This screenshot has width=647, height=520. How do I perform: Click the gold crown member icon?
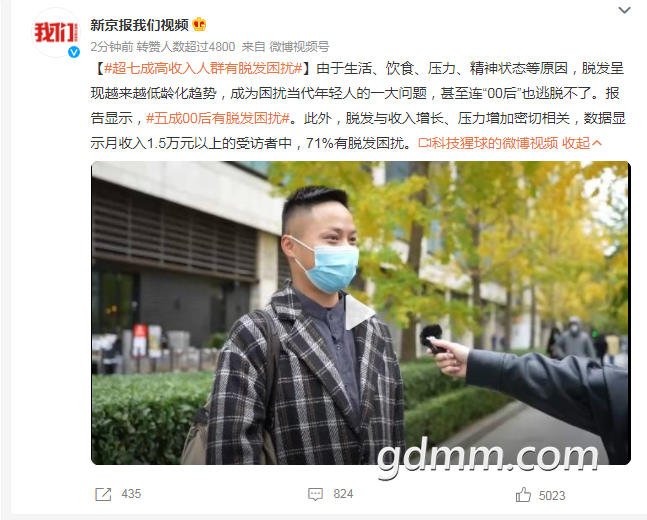(199, 24)
